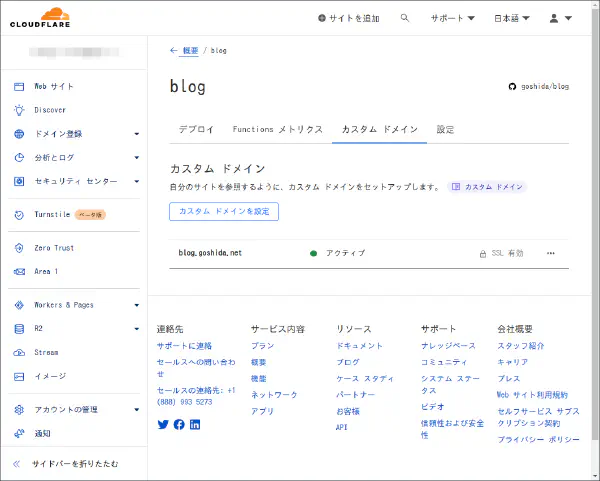
Task: Expand the R2 sidebar arrow
Action: click(137, 329)
